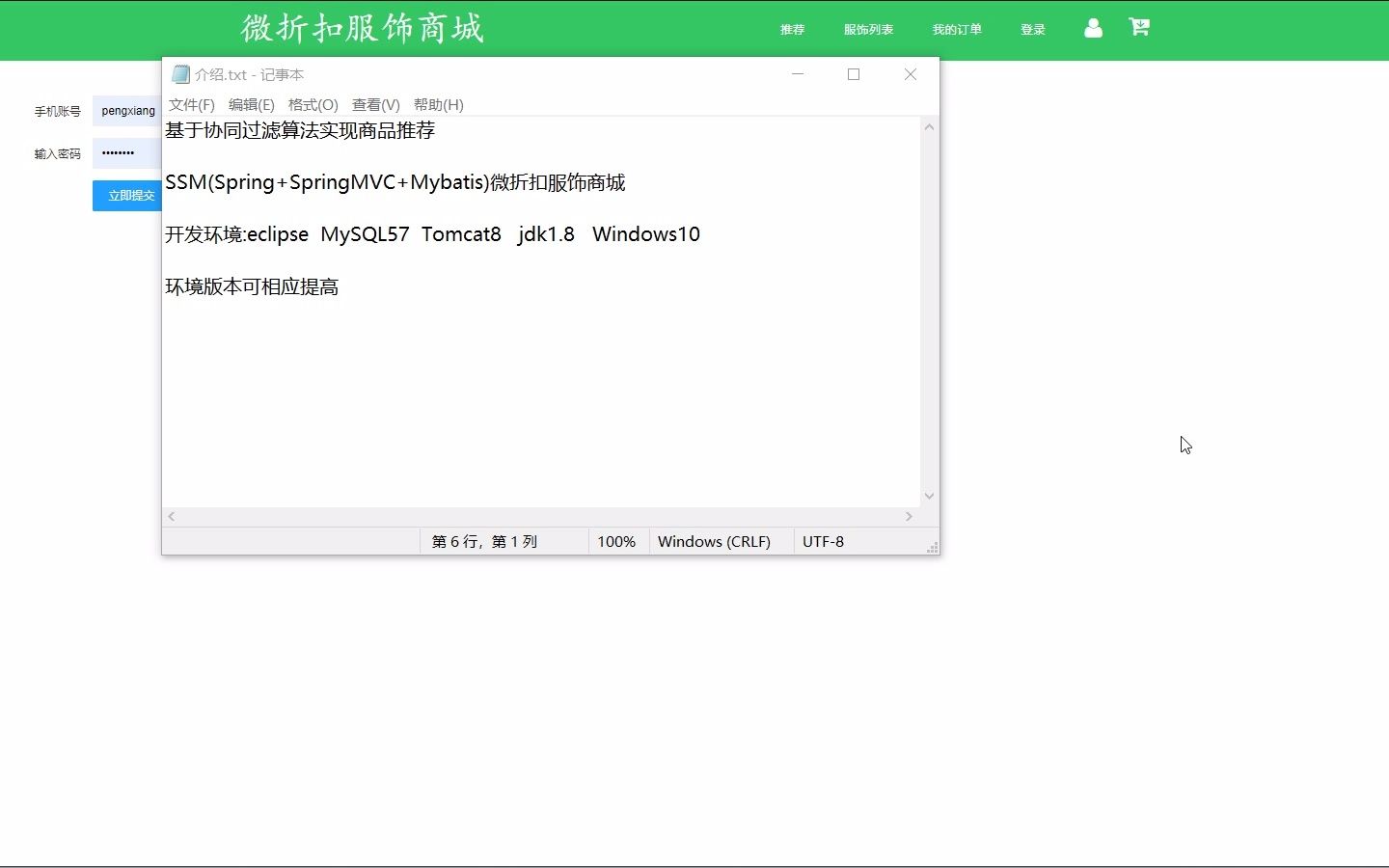Focus the 输入密码 password field
Viewport: 1389px width, 868px height.
(127, 153)
